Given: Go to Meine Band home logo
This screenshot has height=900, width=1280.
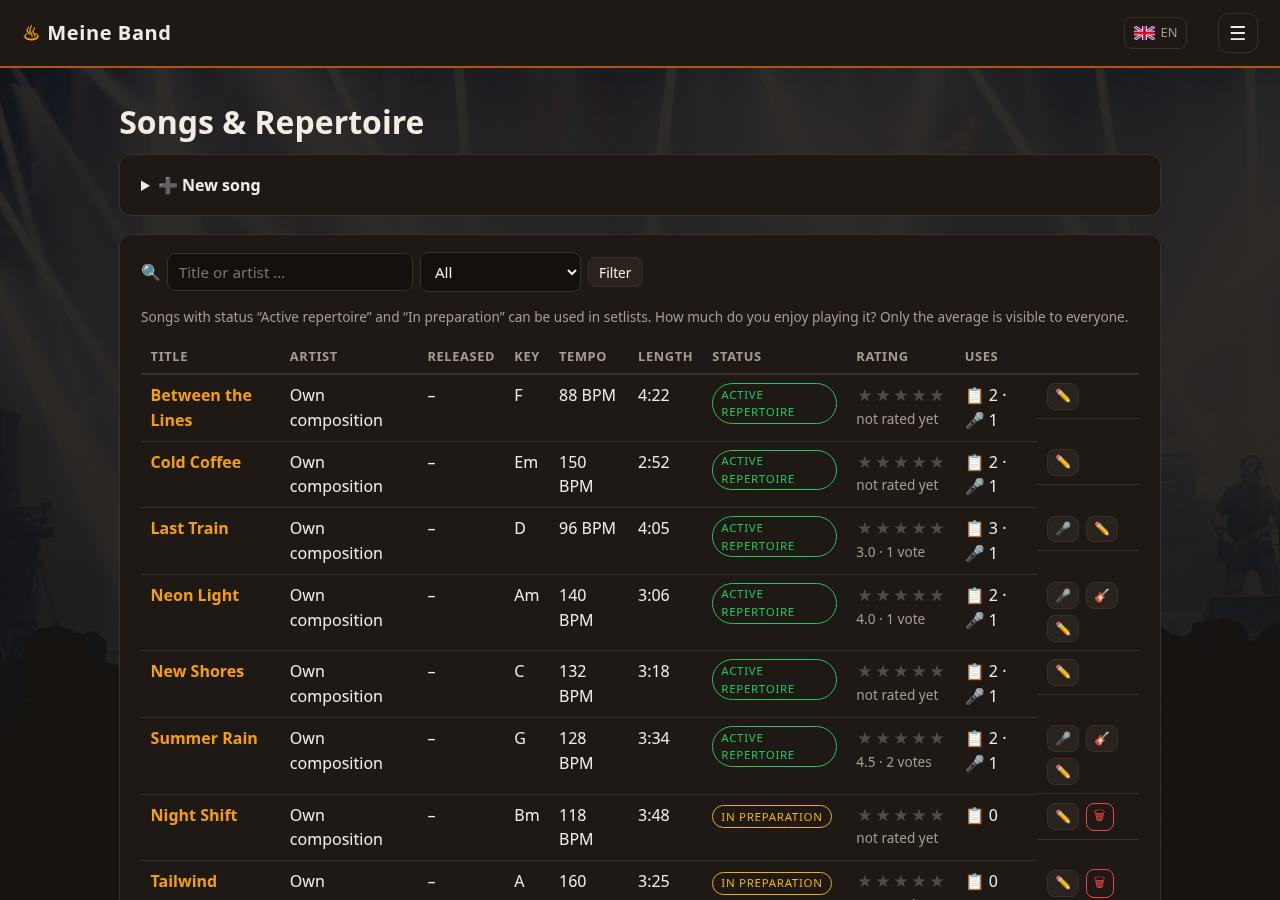Looking at the screenshot, I should (97, 33).
